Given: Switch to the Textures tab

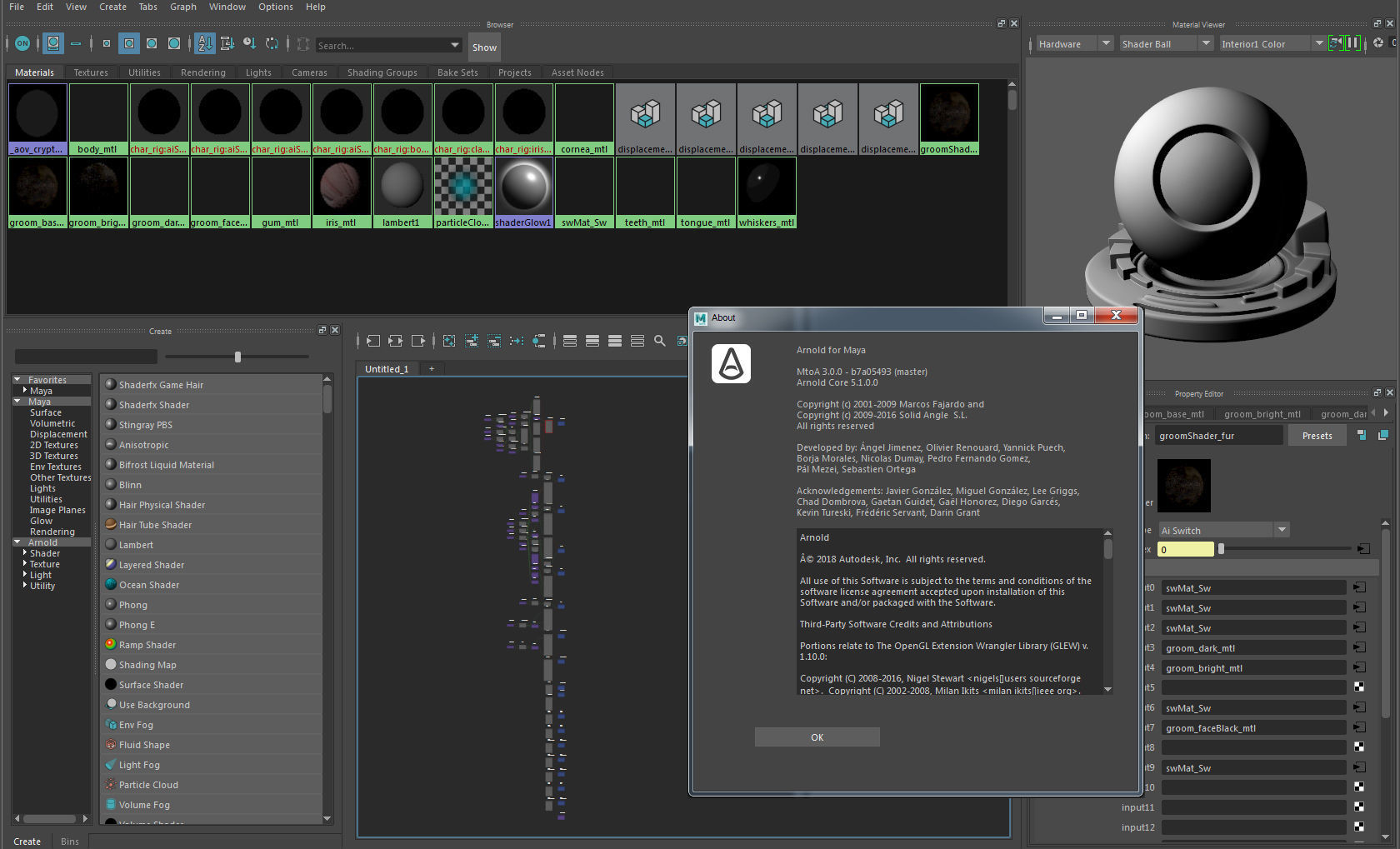Looking at the screenshot, I should (91, 72).
